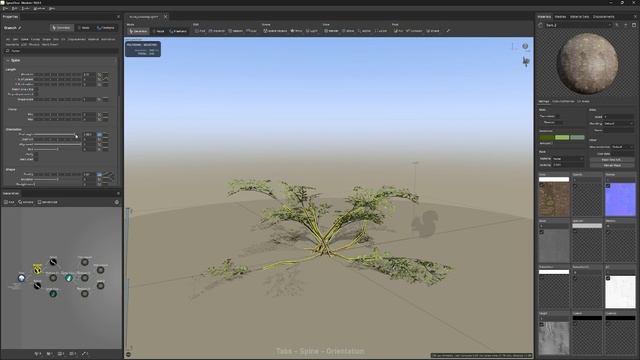Click the Color map bark texture thumbnail
The width and height of the screenshot is (640, 360).
[x=554, y=199]
